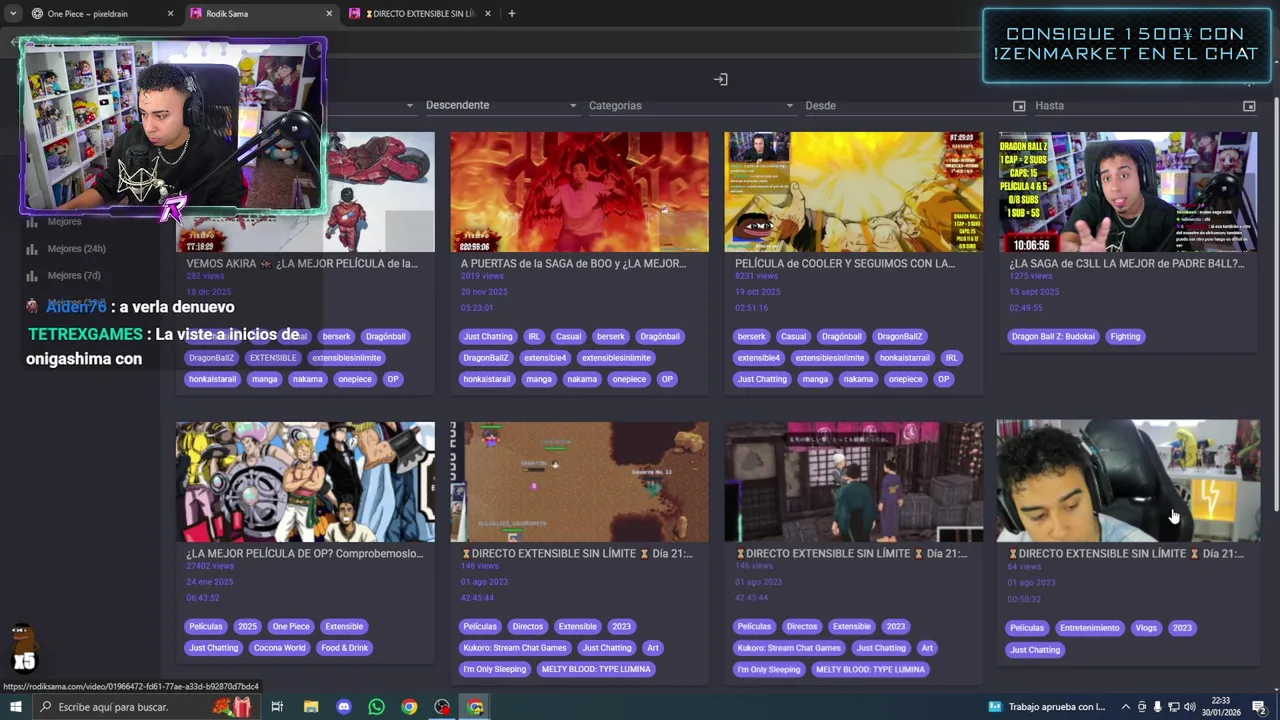
Task: Show hidden system tray icons
Action: pos(1125,707)
